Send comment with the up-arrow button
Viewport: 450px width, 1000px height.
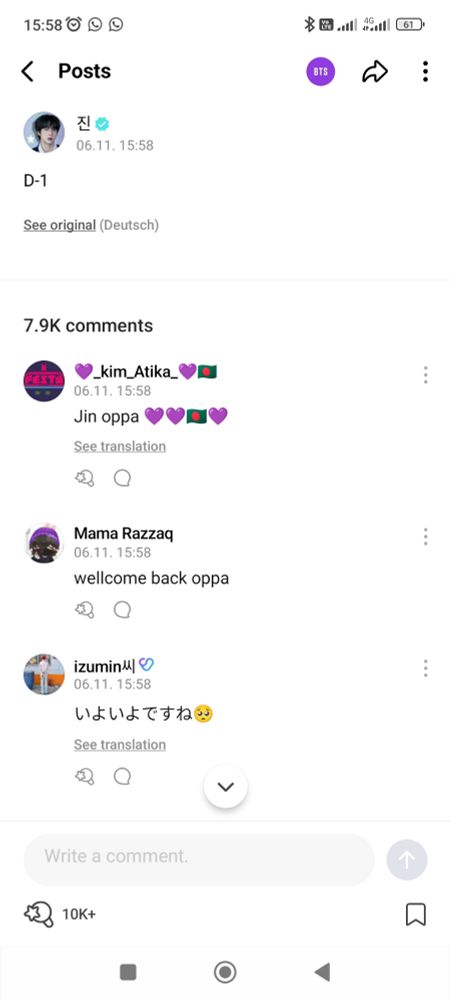pyautogui.click(x=407, y=860)
